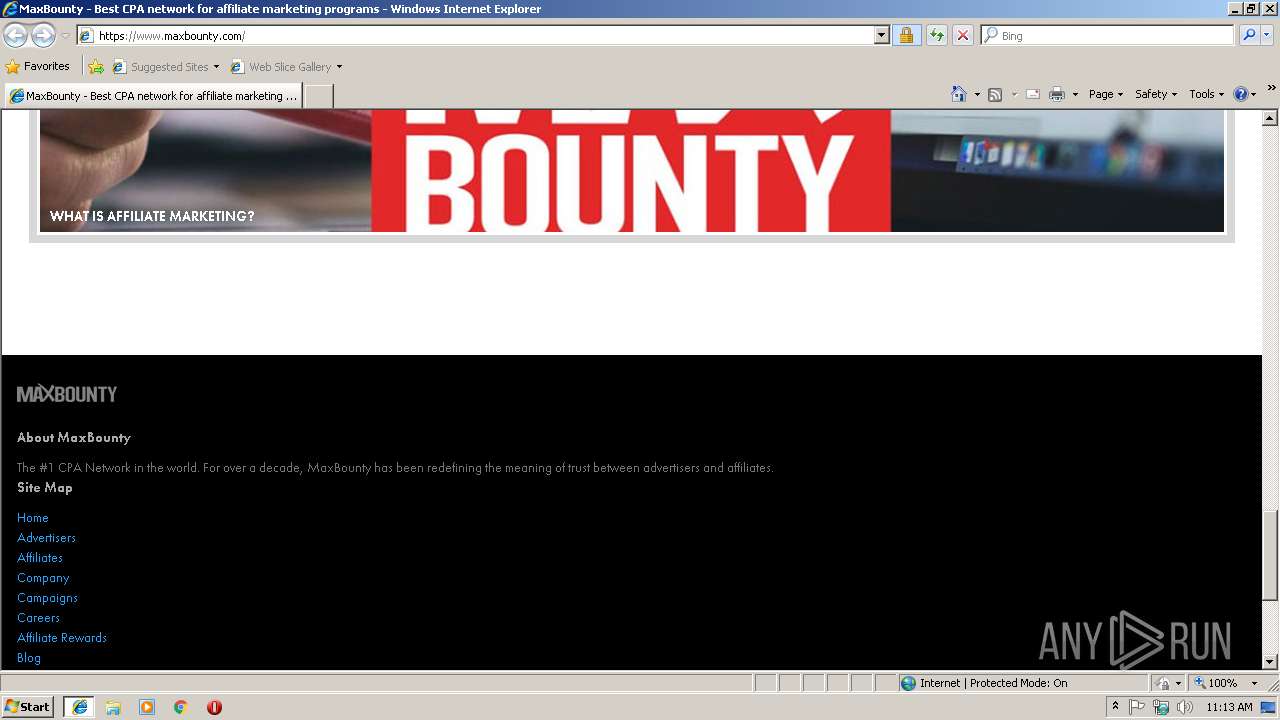Click the Stop loading button

tap(962, 36)
